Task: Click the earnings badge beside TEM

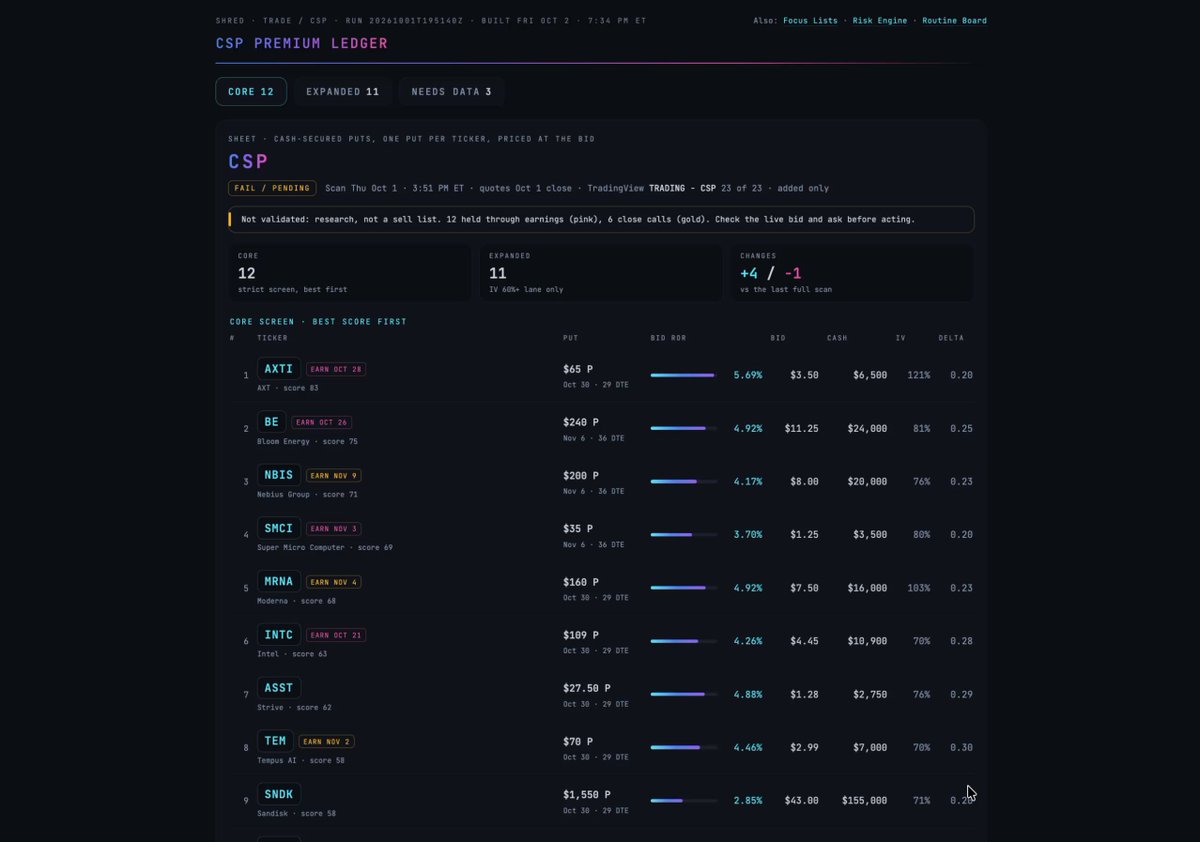Action: (x=327, y=742)
